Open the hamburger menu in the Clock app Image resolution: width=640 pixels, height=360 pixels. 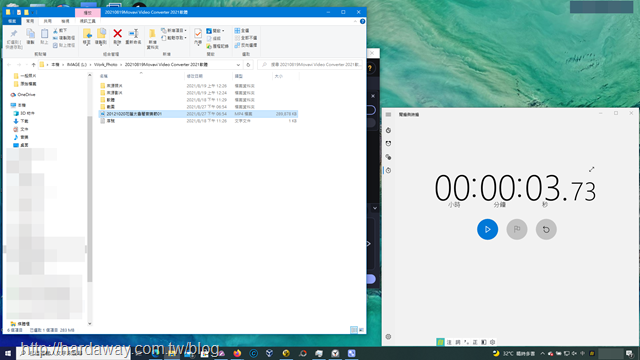point(388,114)
